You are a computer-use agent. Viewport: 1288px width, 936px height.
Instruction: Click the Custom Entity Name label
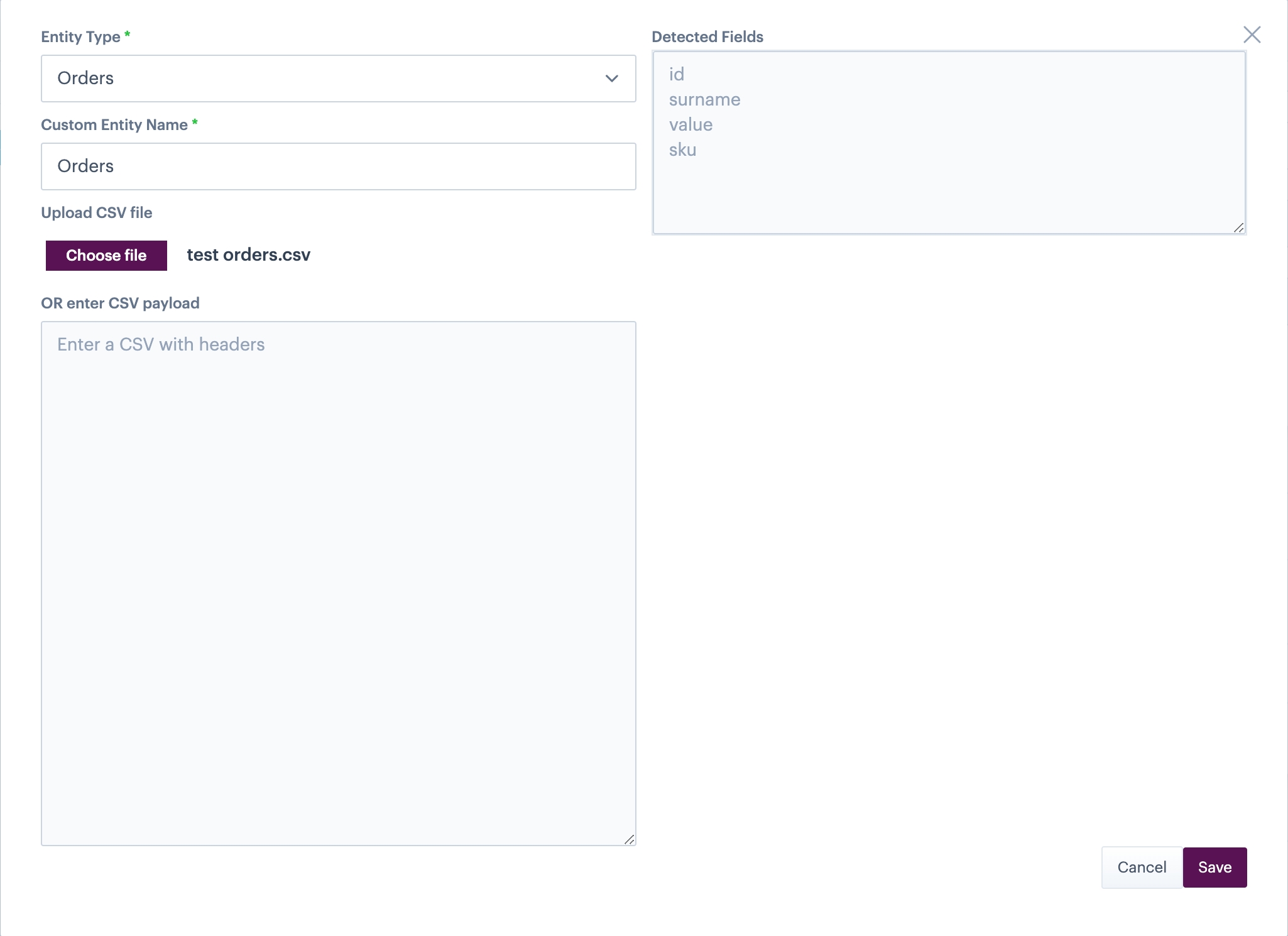(114, 125)
